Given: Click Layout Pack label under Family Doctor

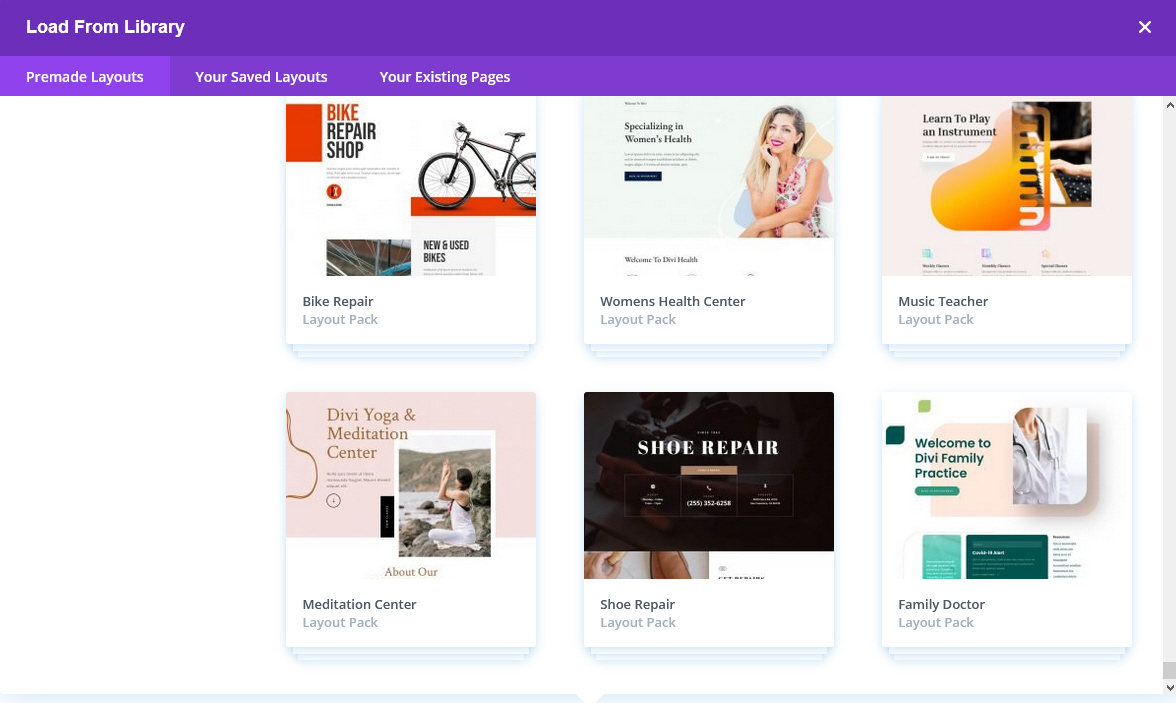Looking at the screenshot, I should (x=935, y=623).
